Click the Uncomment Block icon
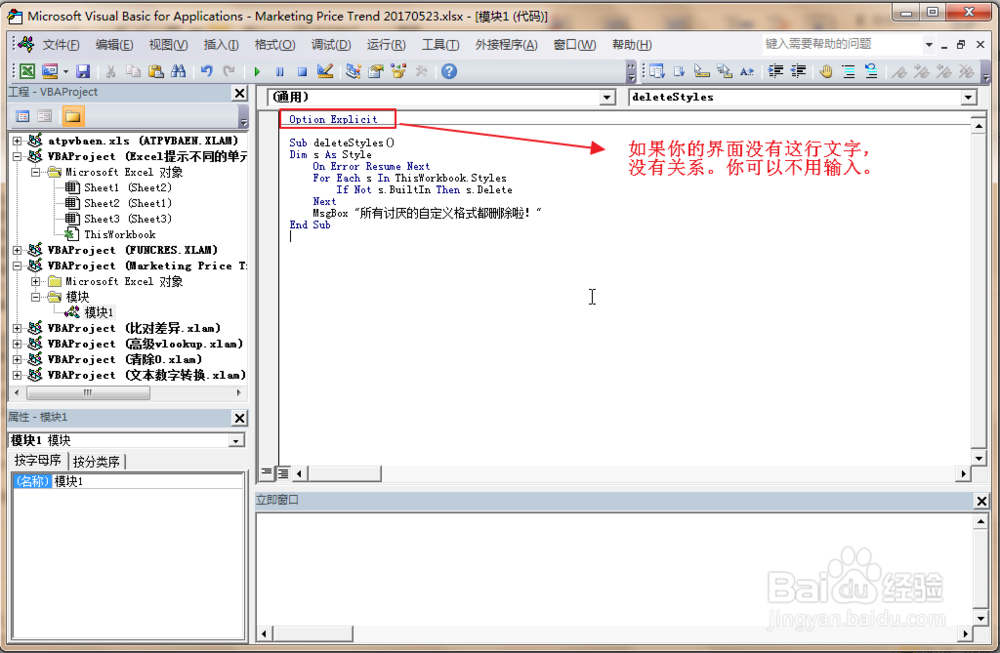This screenshot has width=1000, height=653. (871, 71)
